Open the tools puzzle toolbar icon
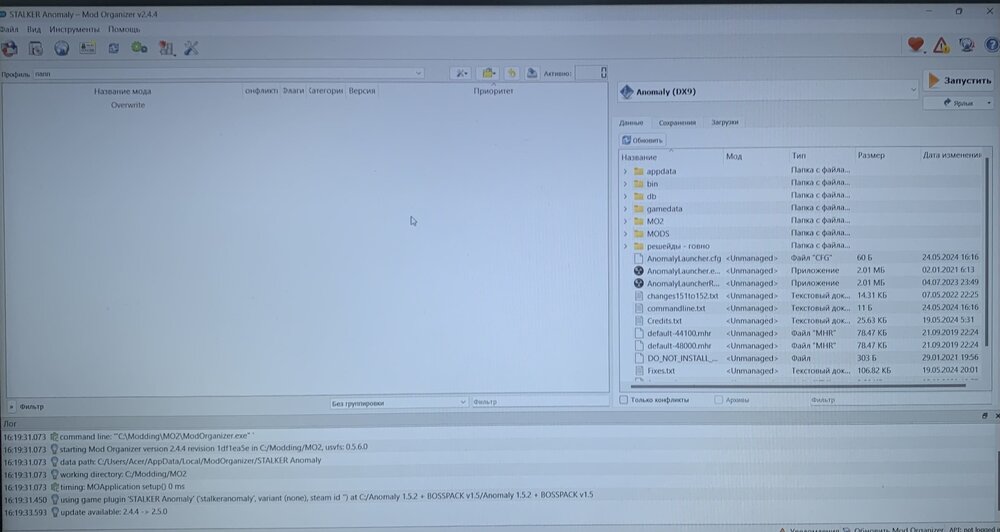This screenshot has height=532, width=1000. [166, 48]
